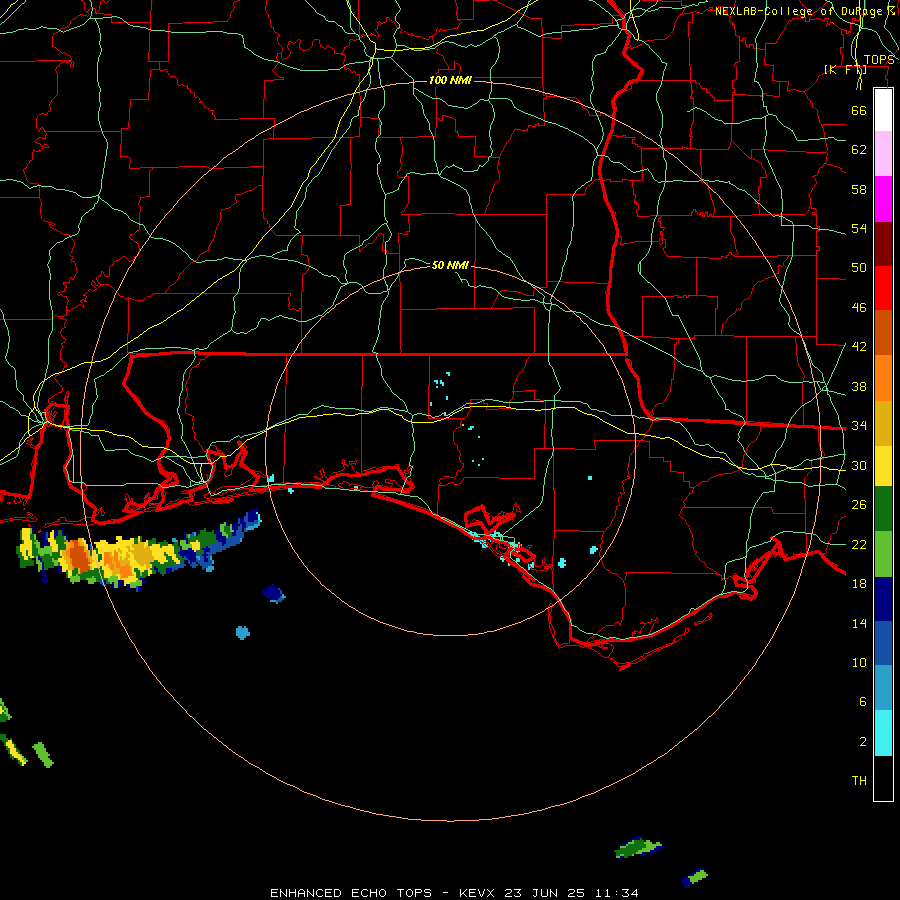Viewport: 900px width, 900px height.
Task: Click the white 66 kft legend swatch
Action: pos(883,110)
